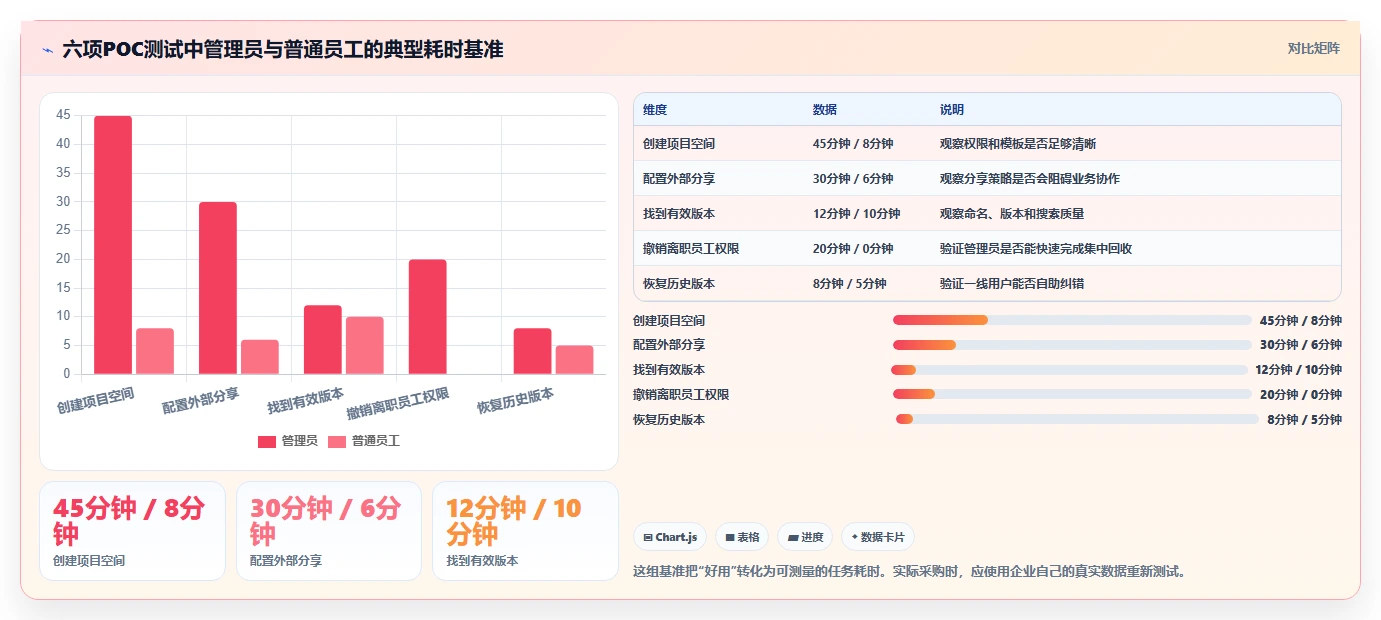Click the 恢复历史版本 label in the progress list
The height and width of the screenshot is (620, 1381).
[x=669, y=420]
